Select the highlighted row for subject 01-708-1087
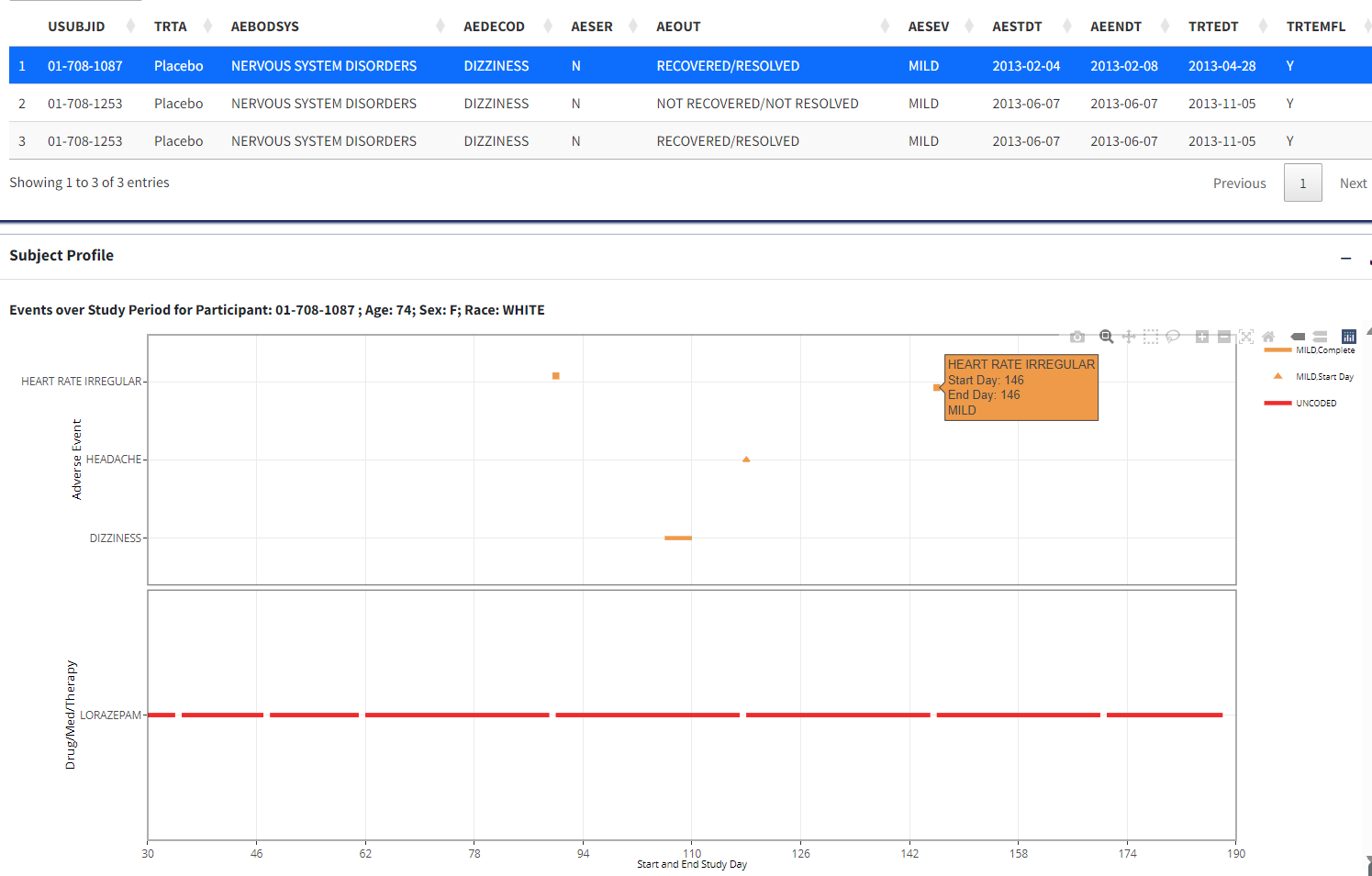The height and width of the screenshot is (876, 1372). click(690, 65)
